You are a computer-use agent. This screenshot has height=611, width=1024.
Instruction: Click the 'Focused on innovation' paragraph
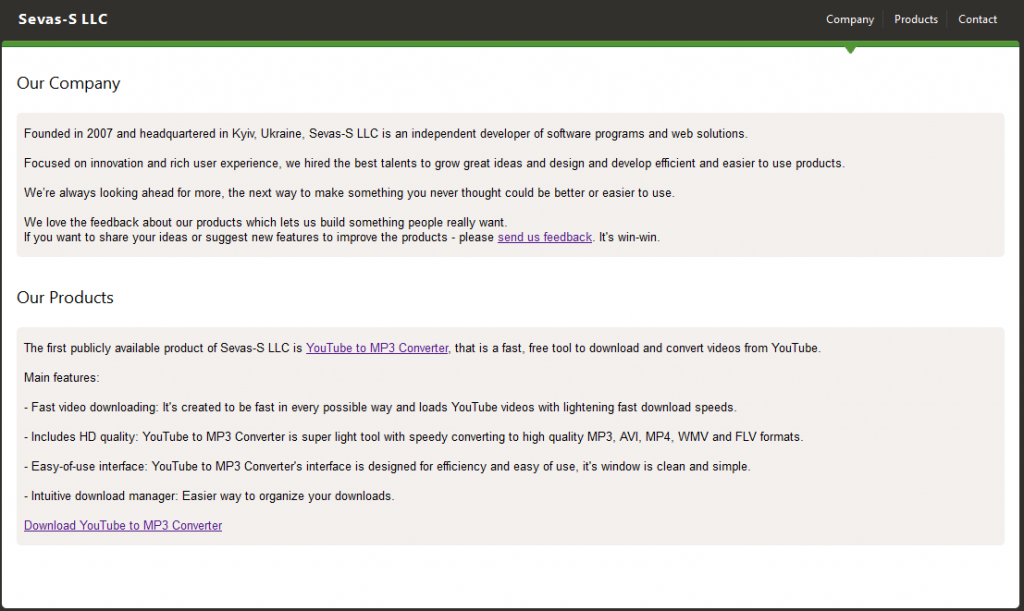pos(434,163)
